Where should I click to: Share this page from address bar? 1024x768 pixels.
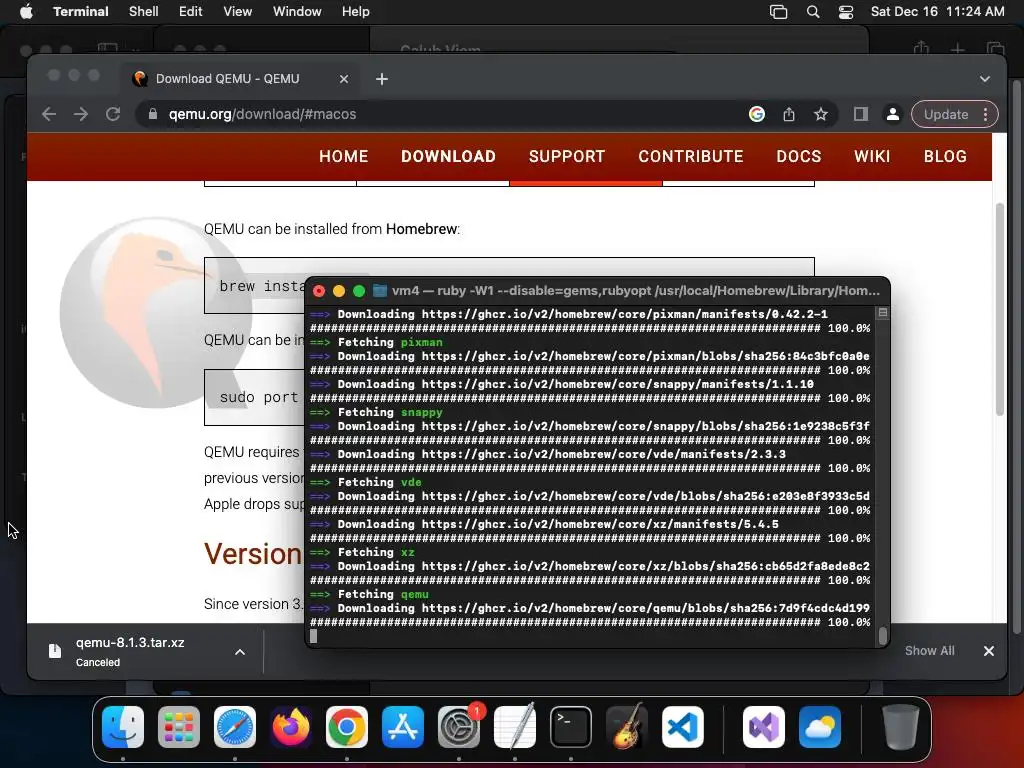(x=789, y=114)
